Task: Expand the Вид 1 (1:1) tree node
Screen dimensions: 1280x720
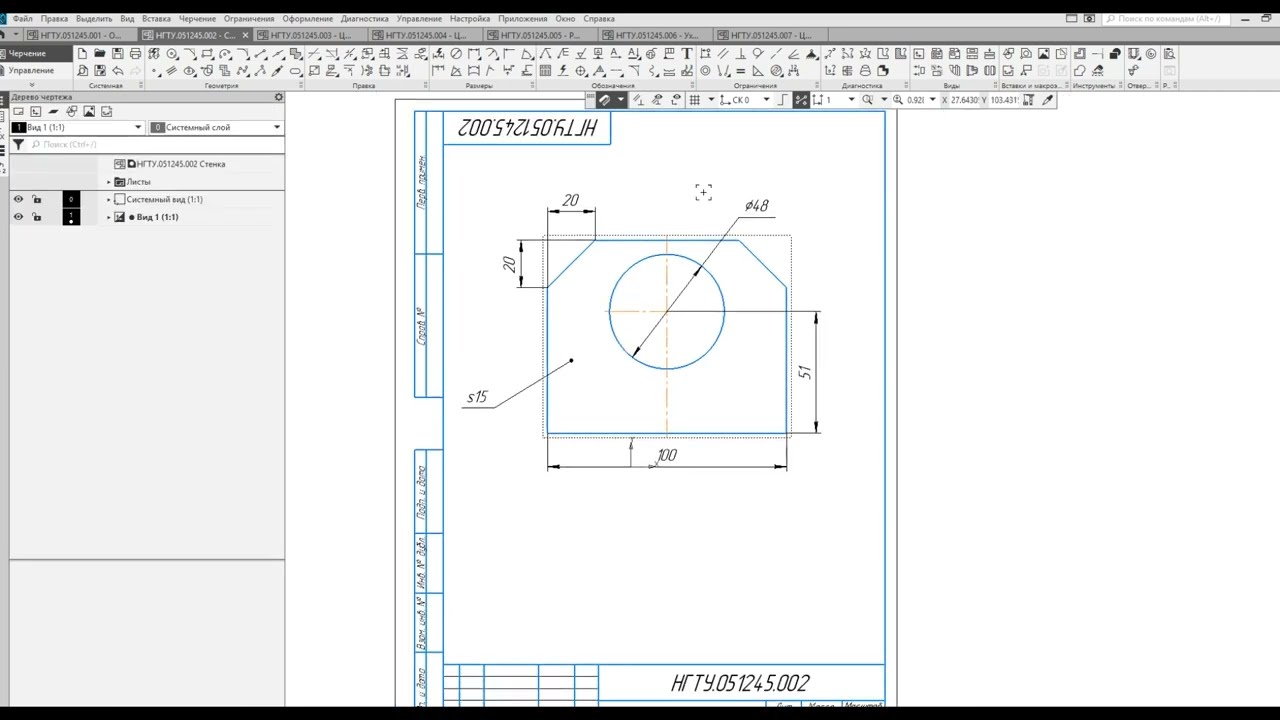Action: 109,217
